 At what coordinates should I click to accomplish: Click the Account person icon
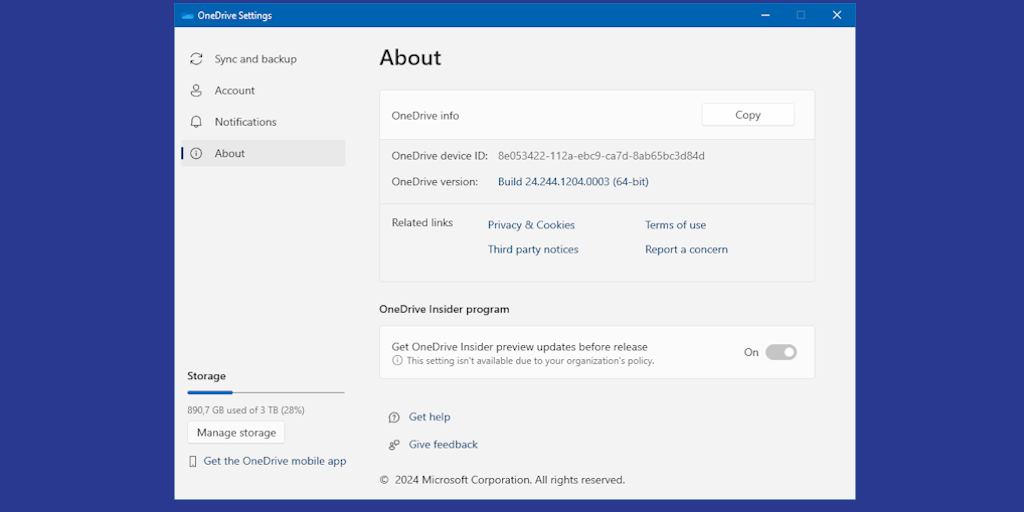[x=196, y=90]
